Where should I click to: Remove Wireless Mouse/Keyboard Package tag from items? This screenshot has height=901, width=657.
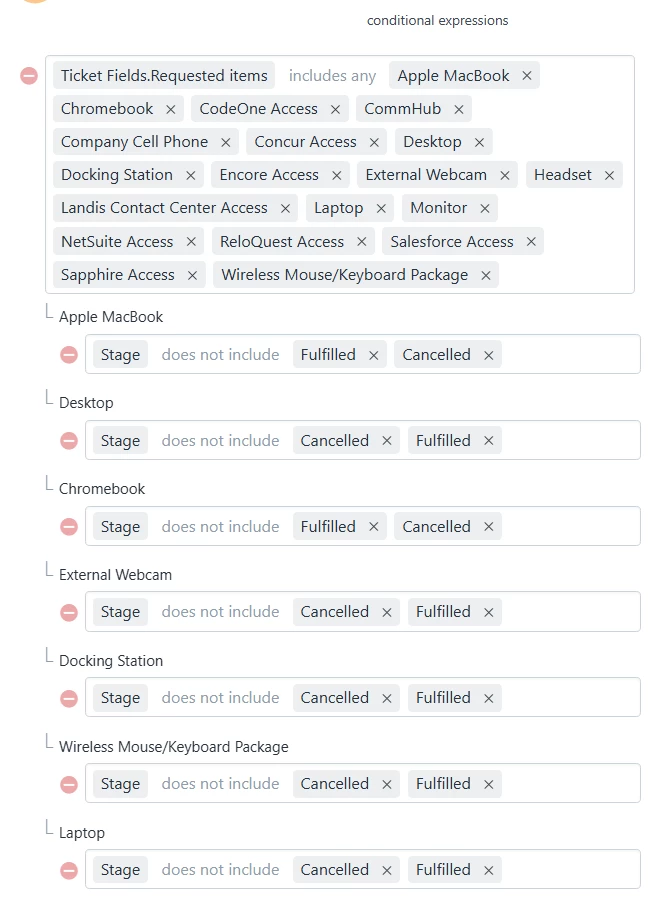(486, 276)
